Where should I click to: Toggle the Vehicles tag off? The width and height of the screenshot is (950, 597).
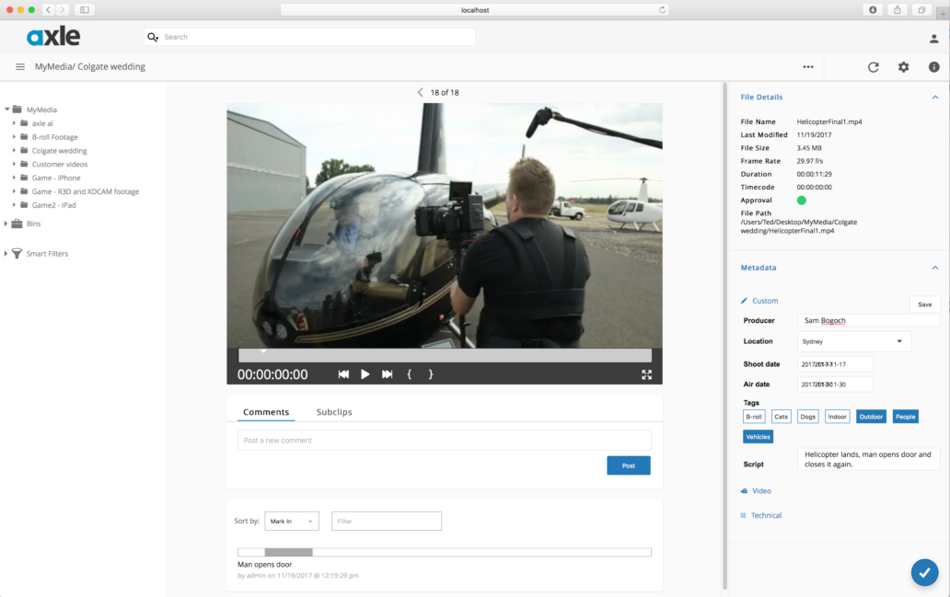pyautogui.click(x=758, y=436)
